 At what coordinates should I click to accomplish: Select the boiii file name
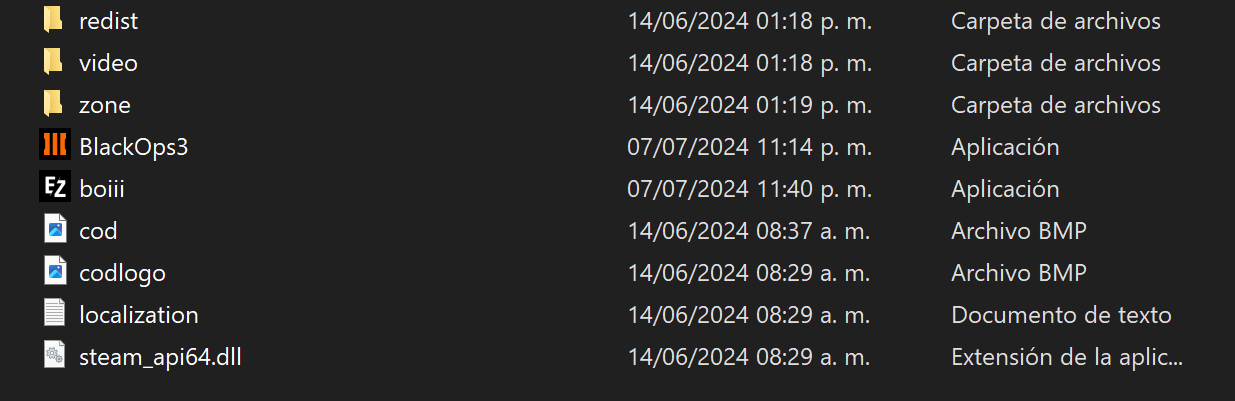(102, 189)
